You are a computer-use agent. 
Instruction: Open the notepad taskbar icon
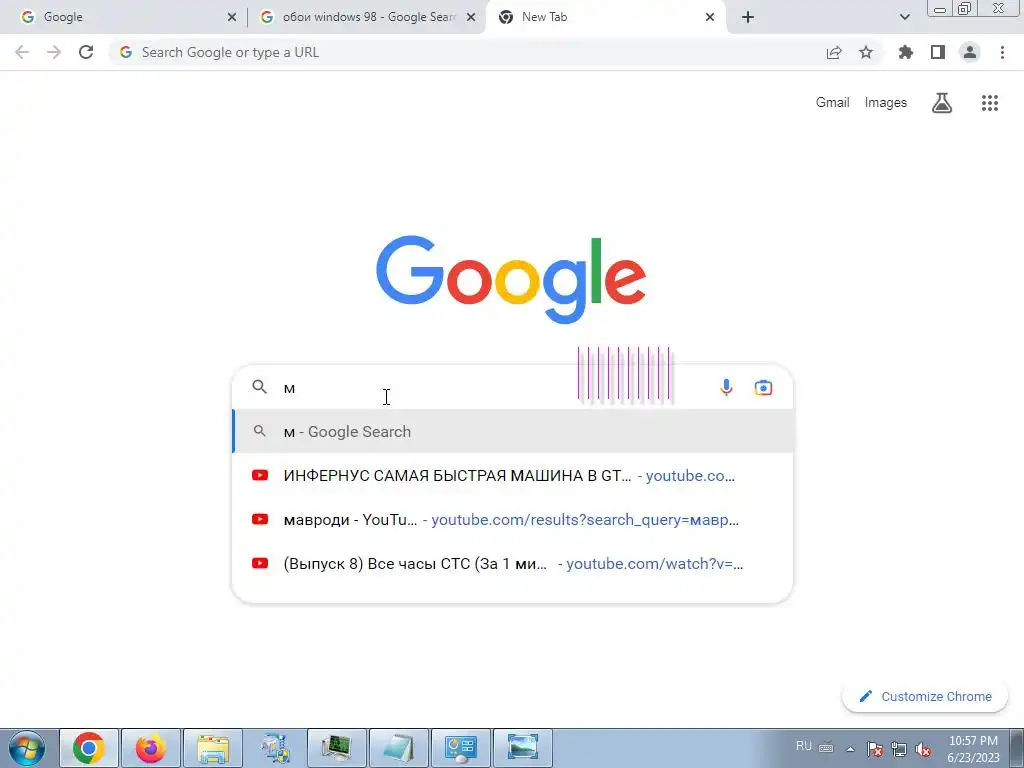coord(399,748)
